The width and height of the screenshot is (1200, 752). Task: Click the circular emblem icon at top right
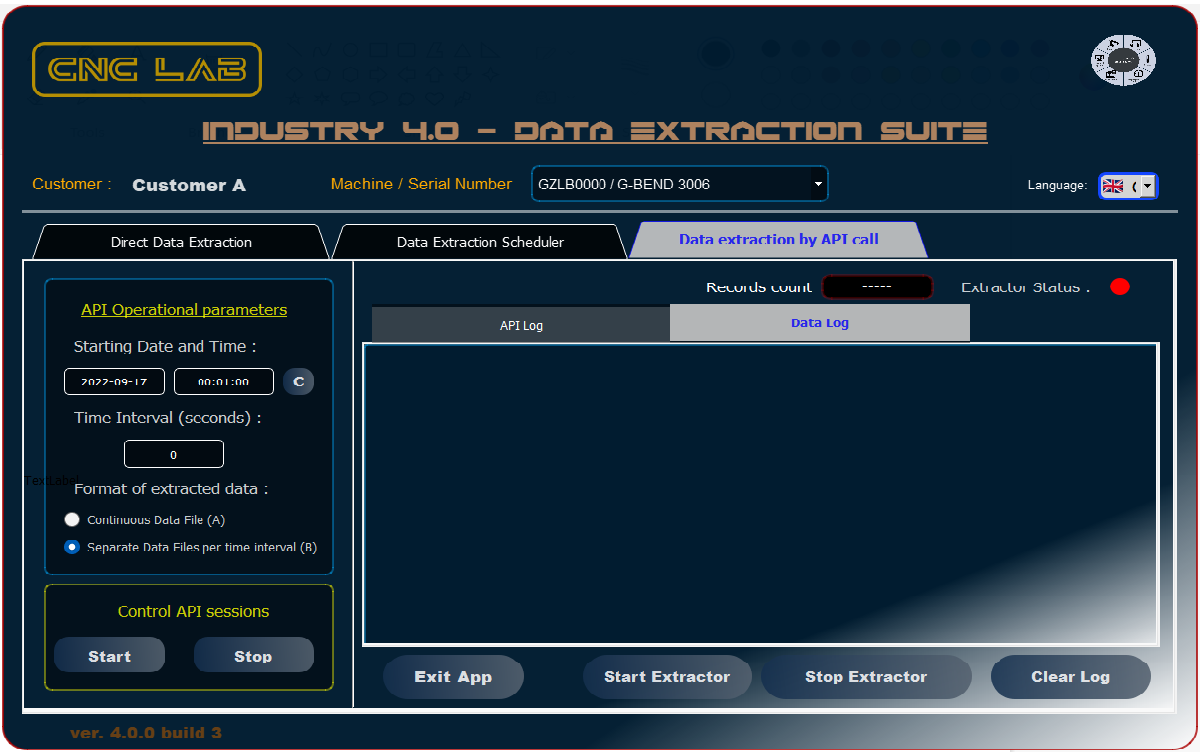pos(1123,60)
